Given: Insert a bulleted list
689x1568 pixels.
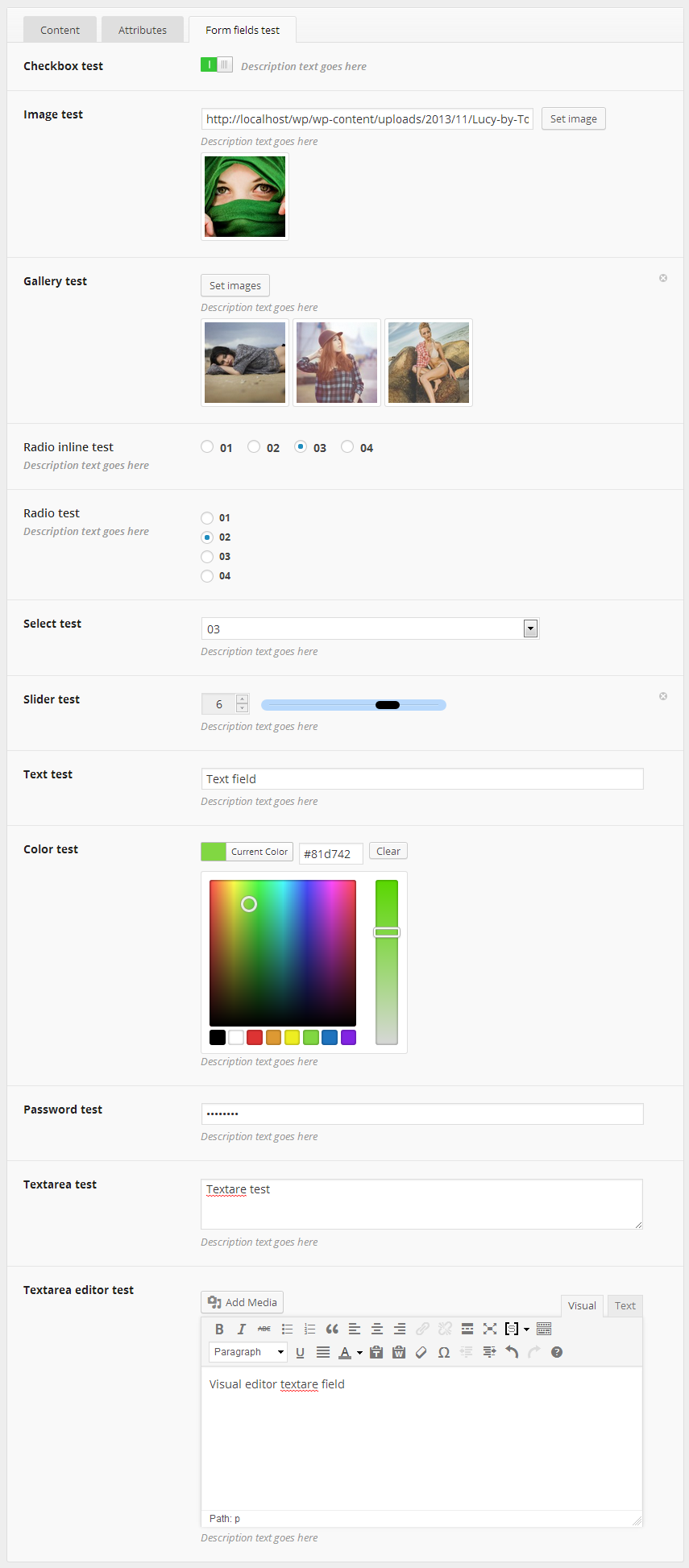Looking at the screenshot, I should [x=287, y=1329].
